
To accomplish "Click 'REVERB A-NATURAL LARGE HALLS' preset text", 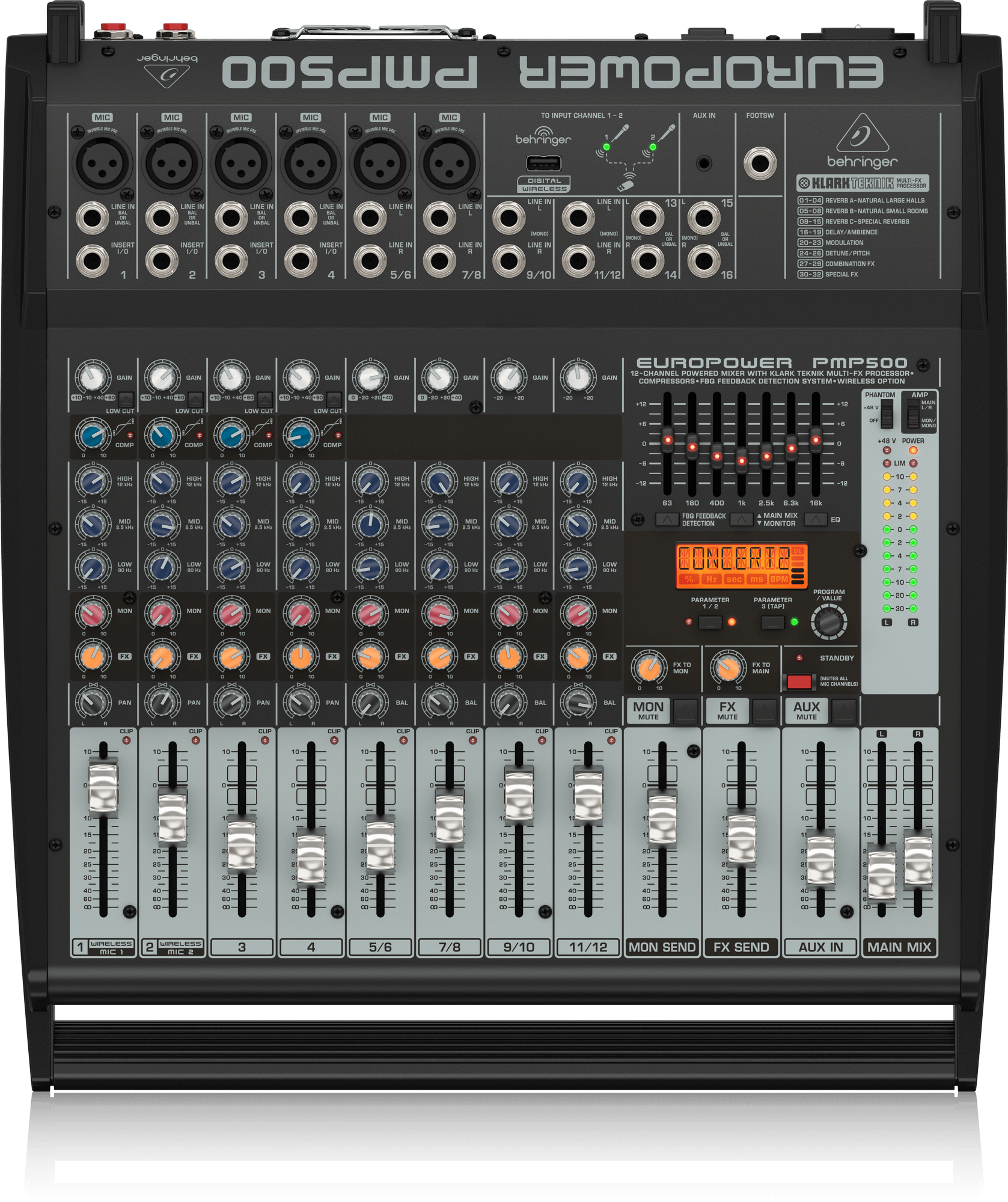I will 875,201.
